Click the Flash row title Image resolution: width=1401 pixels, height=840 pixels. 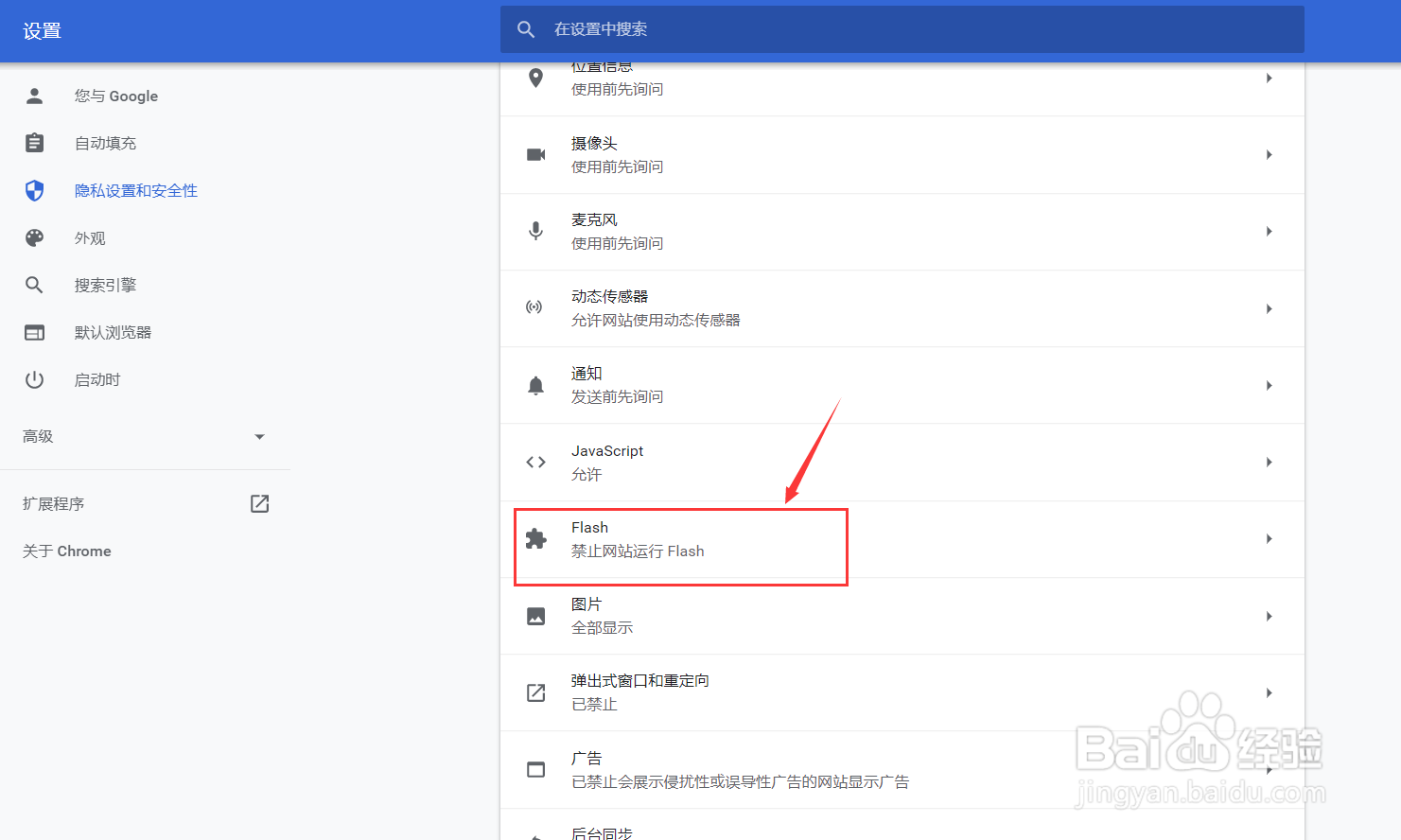click(x=589, y=527)
